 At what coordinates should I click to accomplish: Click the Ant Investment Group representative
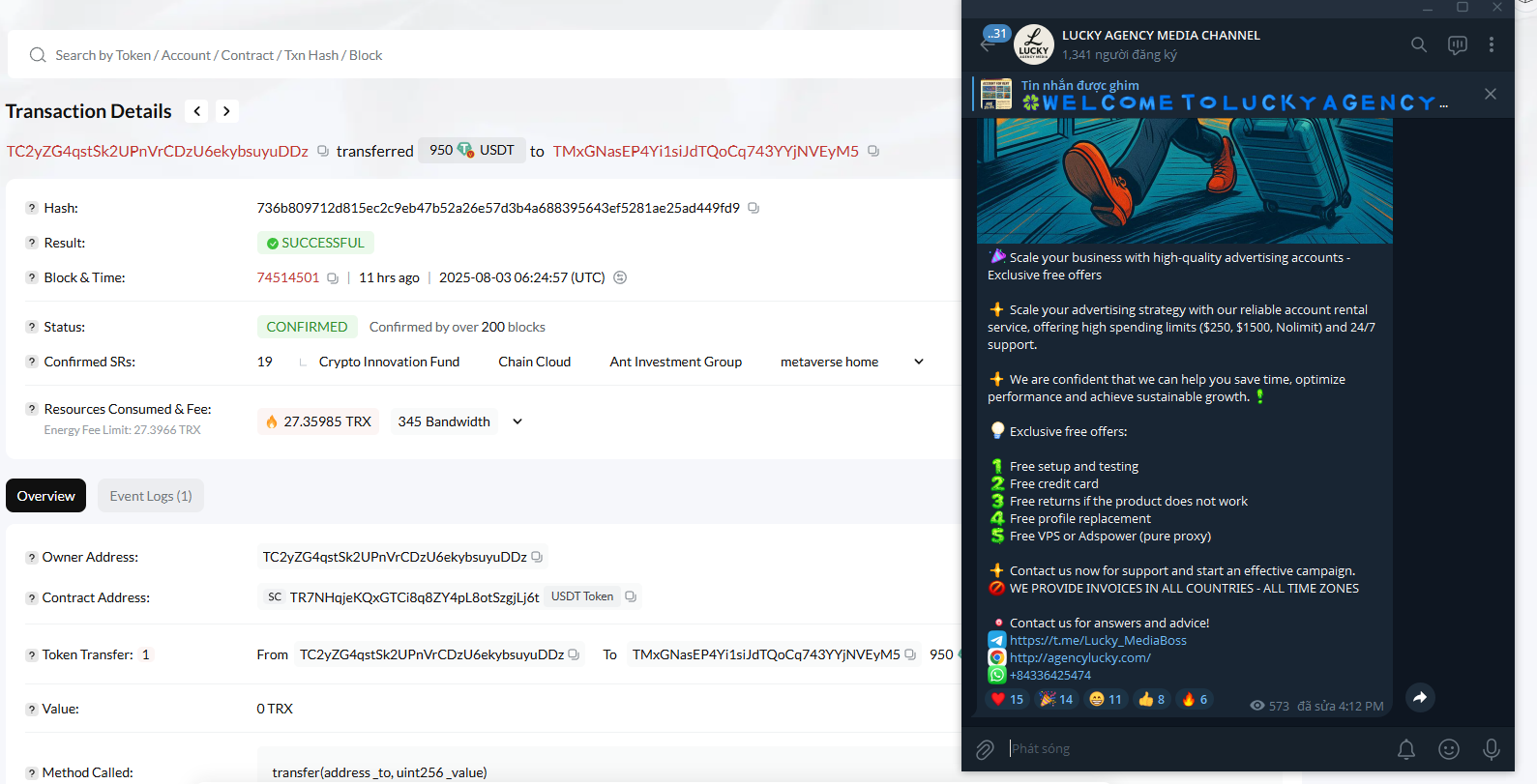tap(676, 362)
